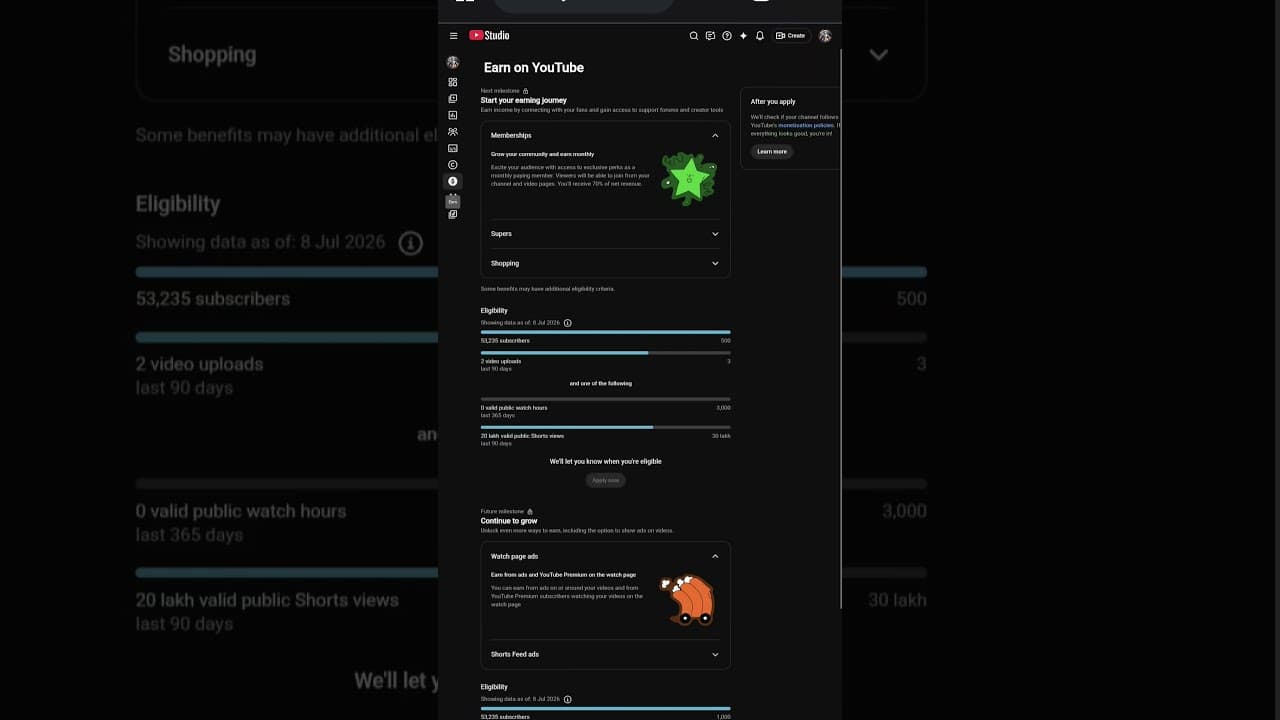
Task: Click the "Grow your community and earn monthly" text
Action: 543,154
